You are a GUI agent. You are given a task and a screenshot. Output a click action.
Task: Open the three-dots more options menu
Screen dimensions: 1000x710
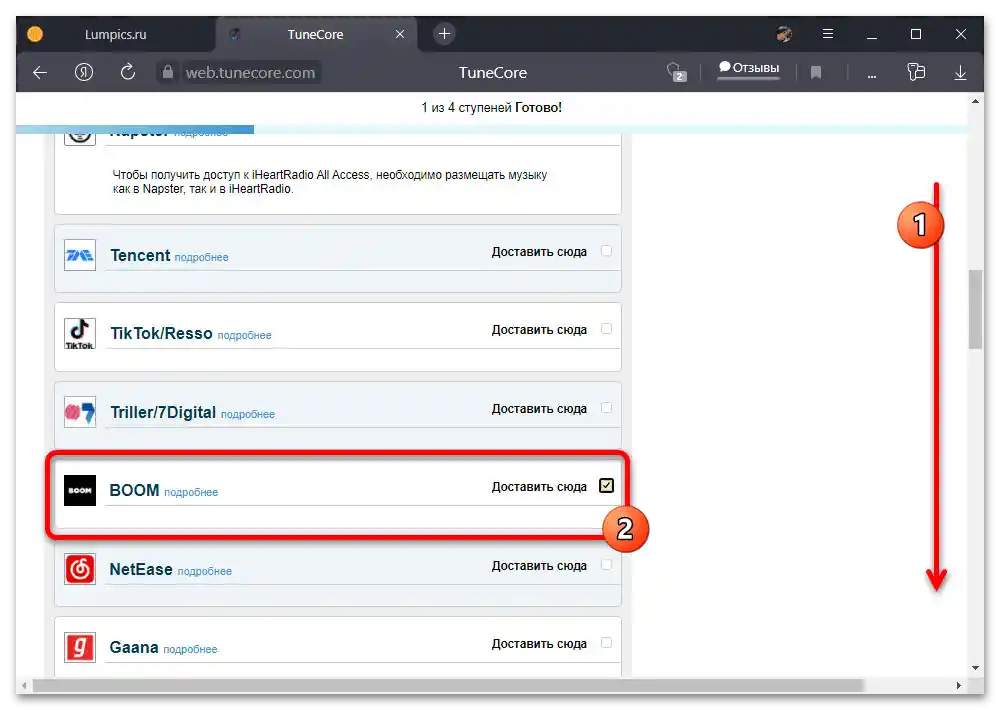(872, 75)
